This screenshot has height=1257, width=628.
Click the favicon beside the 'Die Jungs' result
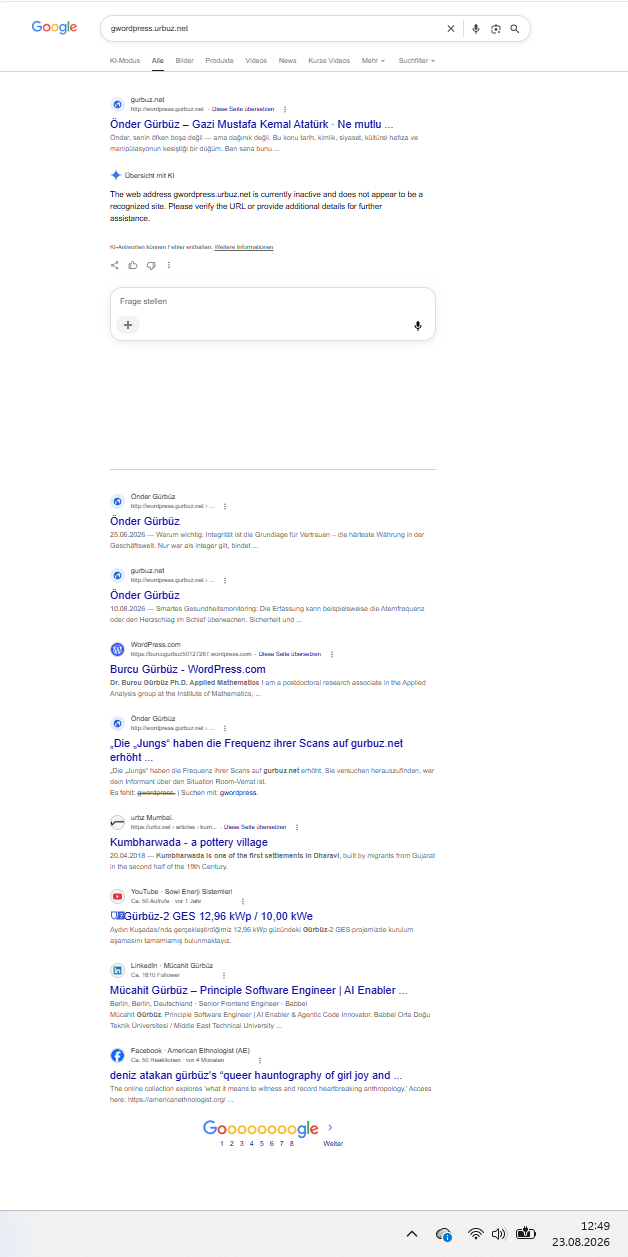[117, 723]
